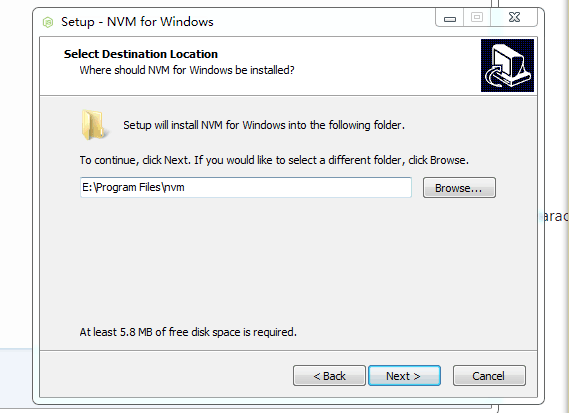The image size is (569, 413).
Task: Click the NVM logo icon in title bar
Action: [48, 22]
